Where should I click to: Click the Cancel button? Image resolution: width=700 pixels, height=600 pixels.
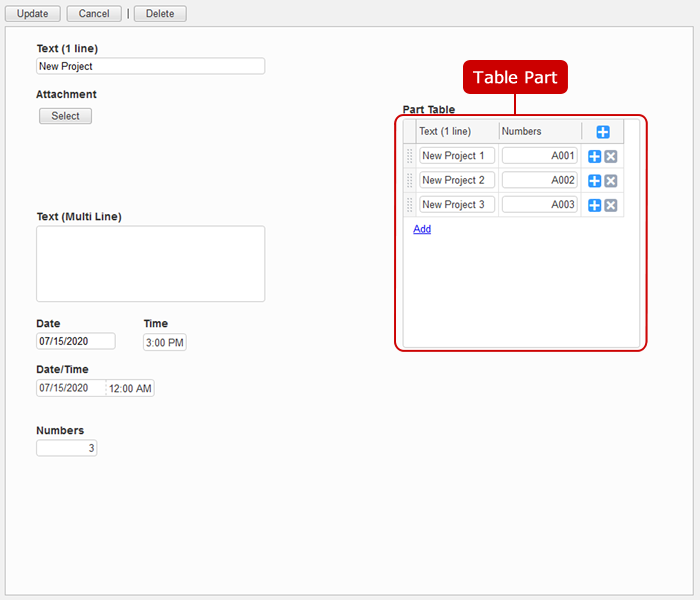[94, 13]
